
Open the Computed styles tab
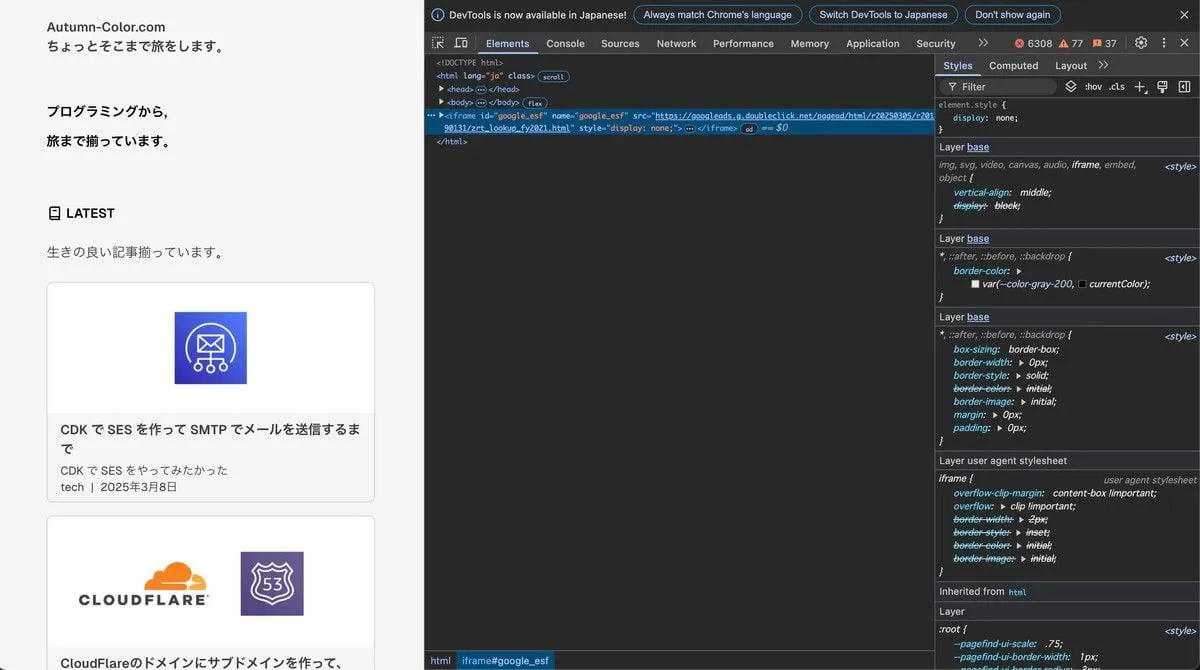[x=1013, y=66]
